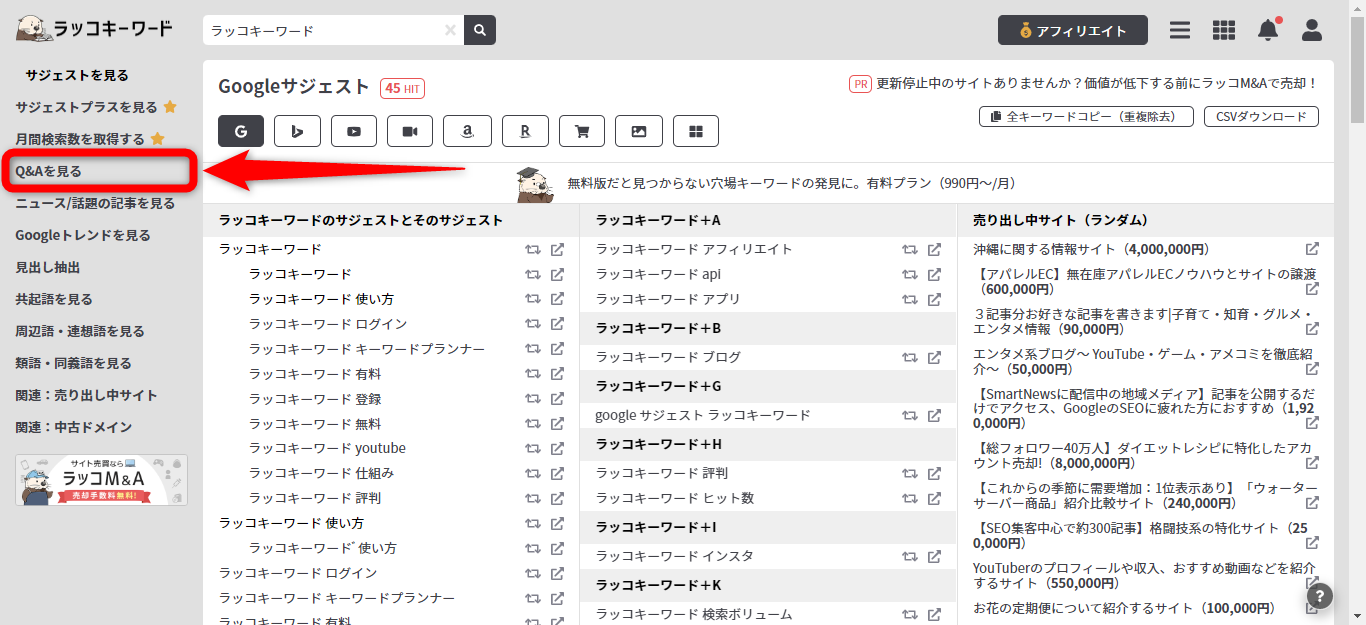Image resolution: width=1366 pixels, height=625 pixels.
Task: Click keyword ラッコキーワード アプリ
Action: pos(668,299)
